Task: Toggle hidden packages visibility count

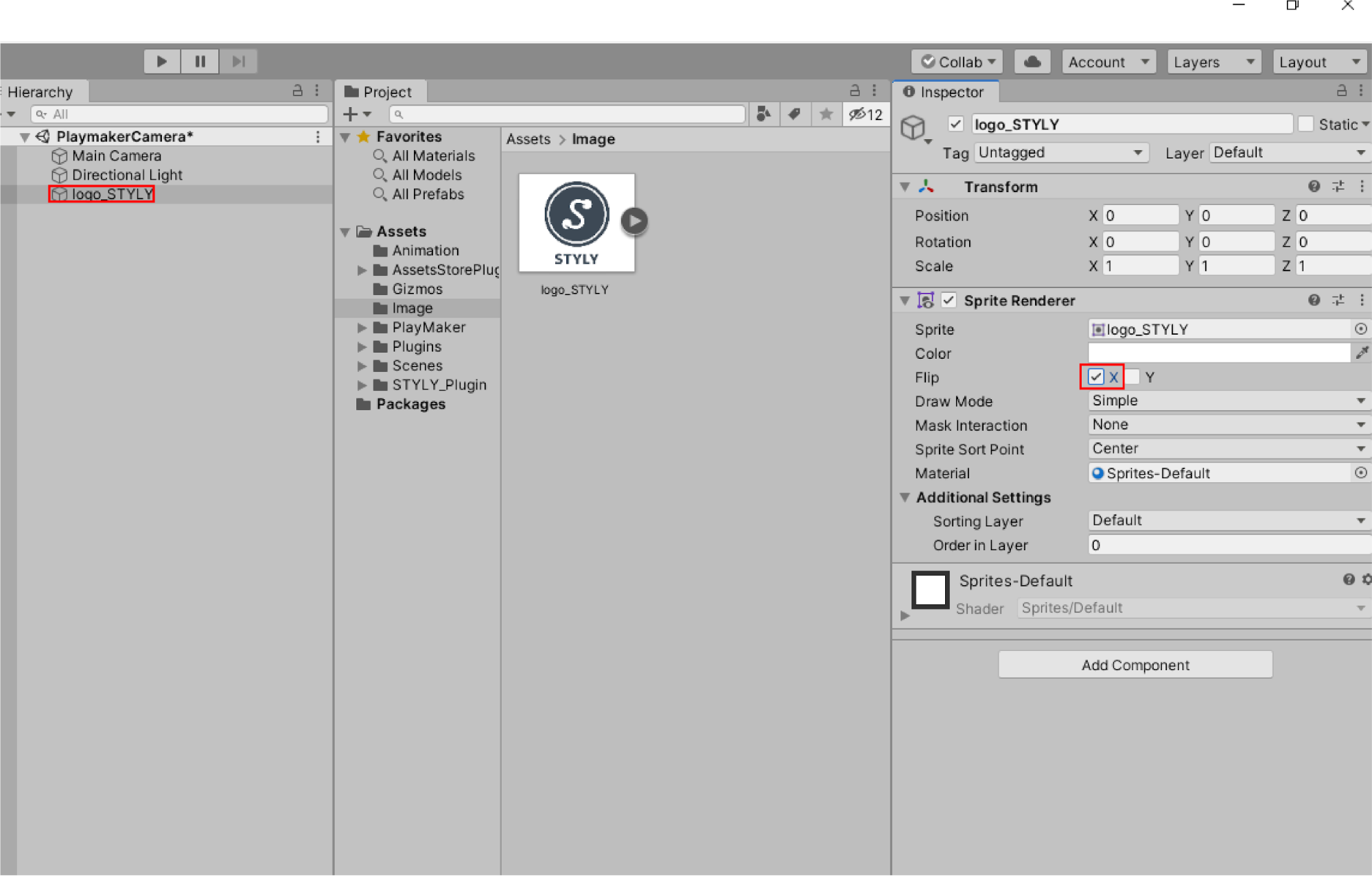Action: click(x=866, y=114)
